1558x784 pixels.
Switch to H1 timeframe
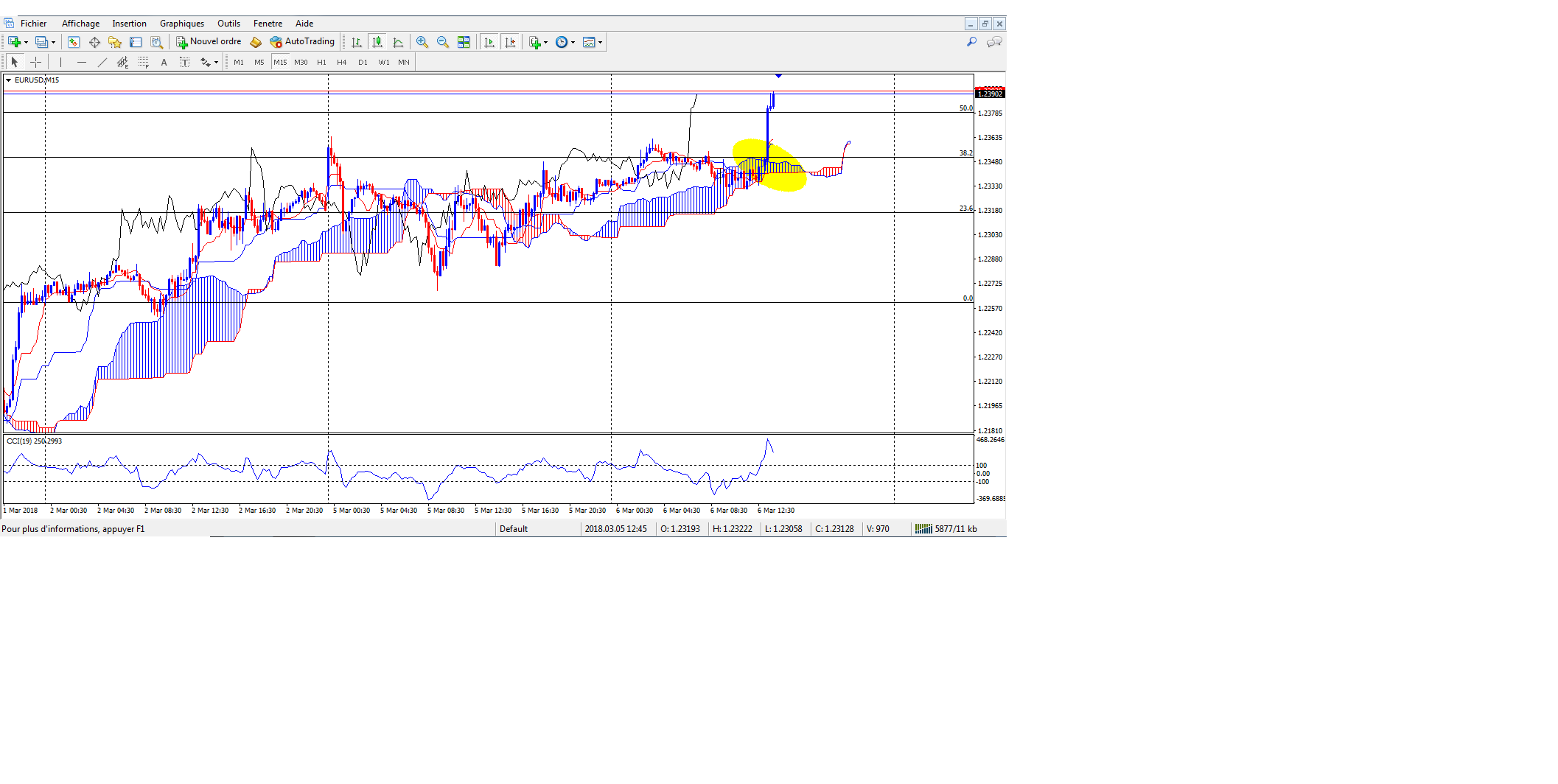click(321, 62)
